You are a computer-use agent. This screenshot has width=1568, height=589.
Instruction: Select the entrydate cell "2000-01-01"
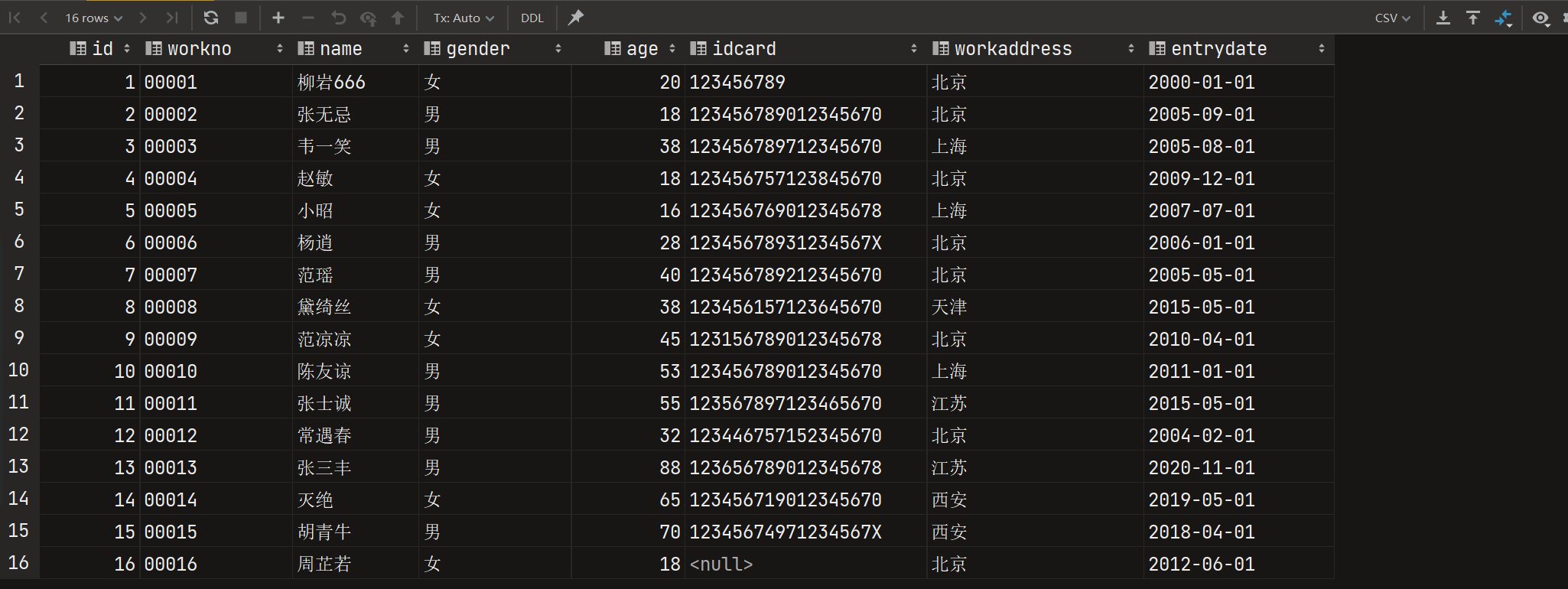(1239, 82)
